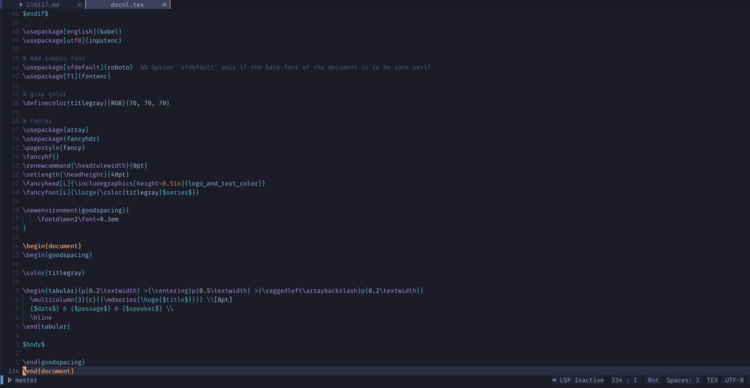Image resolution: width=750 pixels, height=388 pixels.
Task: Click the $body$ placeholder line
Action: click(33, 344)
